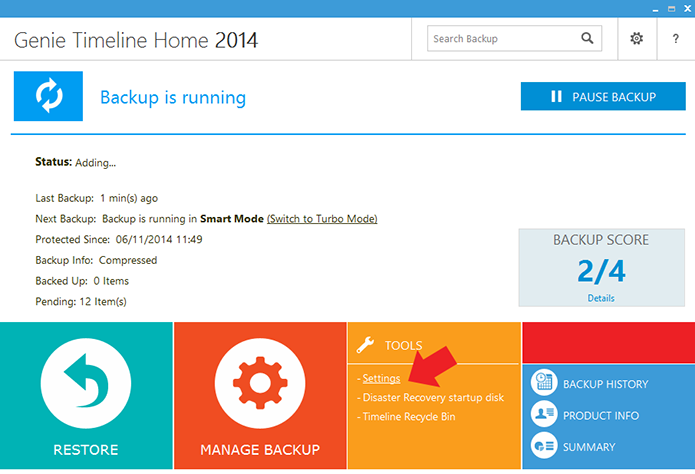This screenshot has width=695, height=474.
Task: Click the 'Status: Adding...' text
Action: pyautogui.click(x=75, y=162)
